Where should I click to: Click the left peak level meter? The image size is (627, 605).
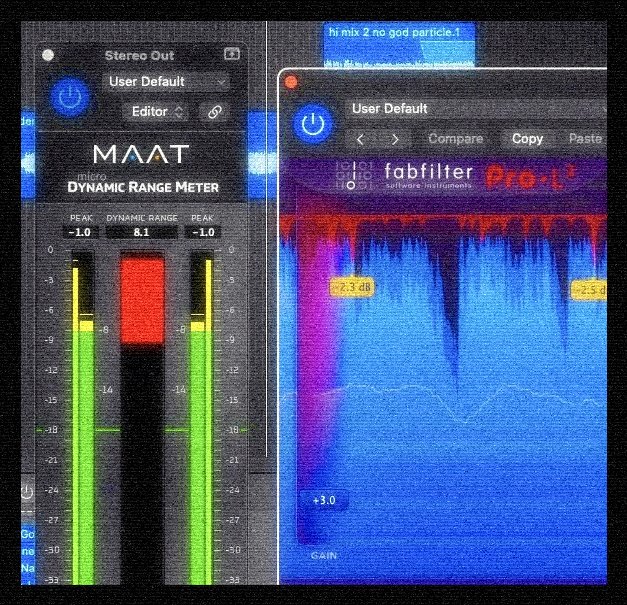[x=83, y=417]
